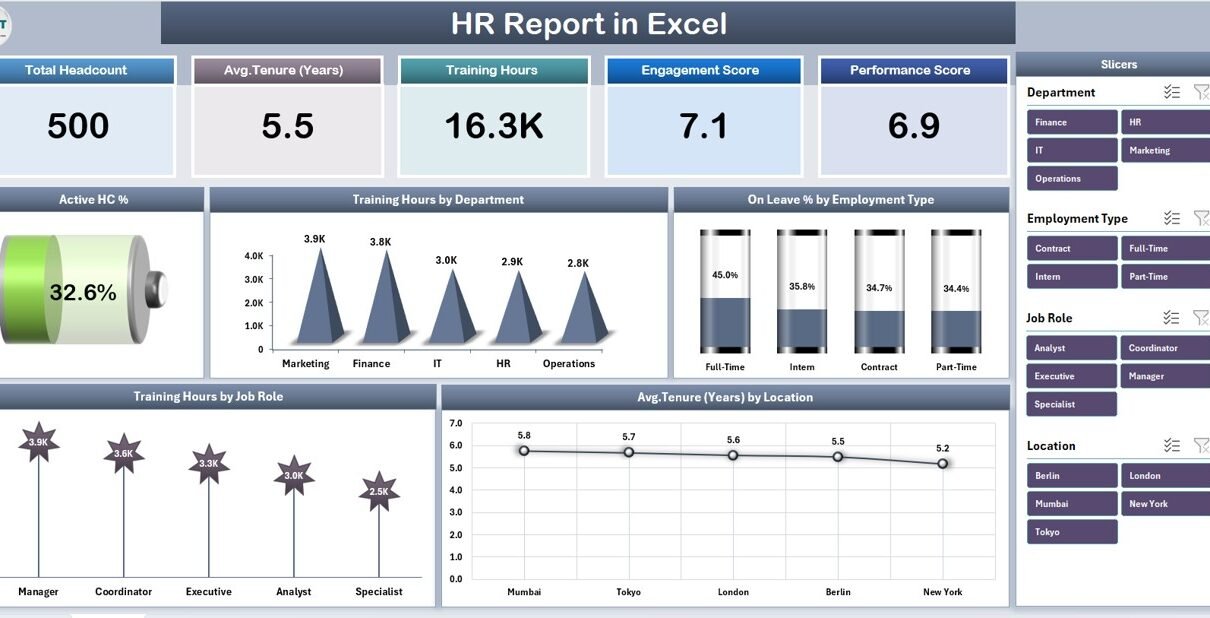
Task: Pick the Analyst job role button
Action: click(1072, 348)
